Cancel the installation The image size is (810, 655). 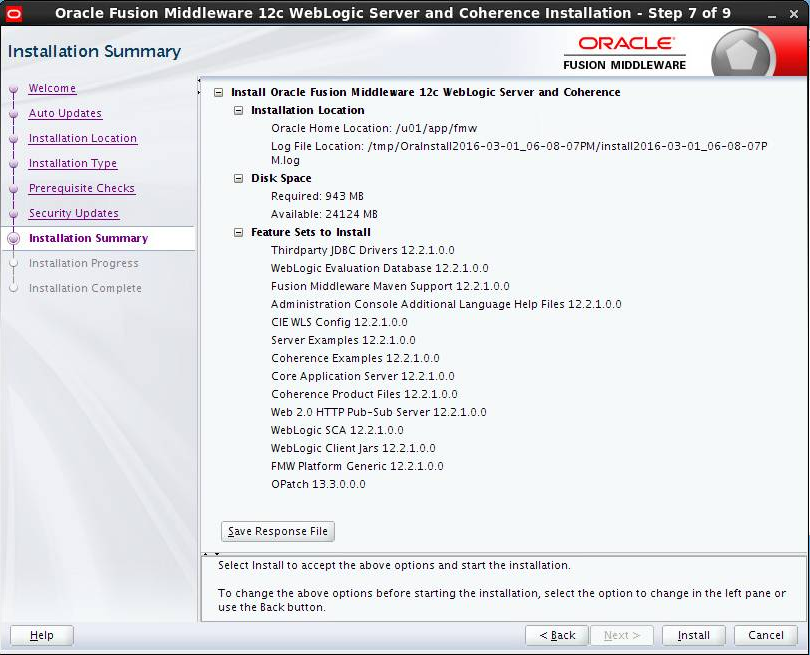click(x=766, y=635)
